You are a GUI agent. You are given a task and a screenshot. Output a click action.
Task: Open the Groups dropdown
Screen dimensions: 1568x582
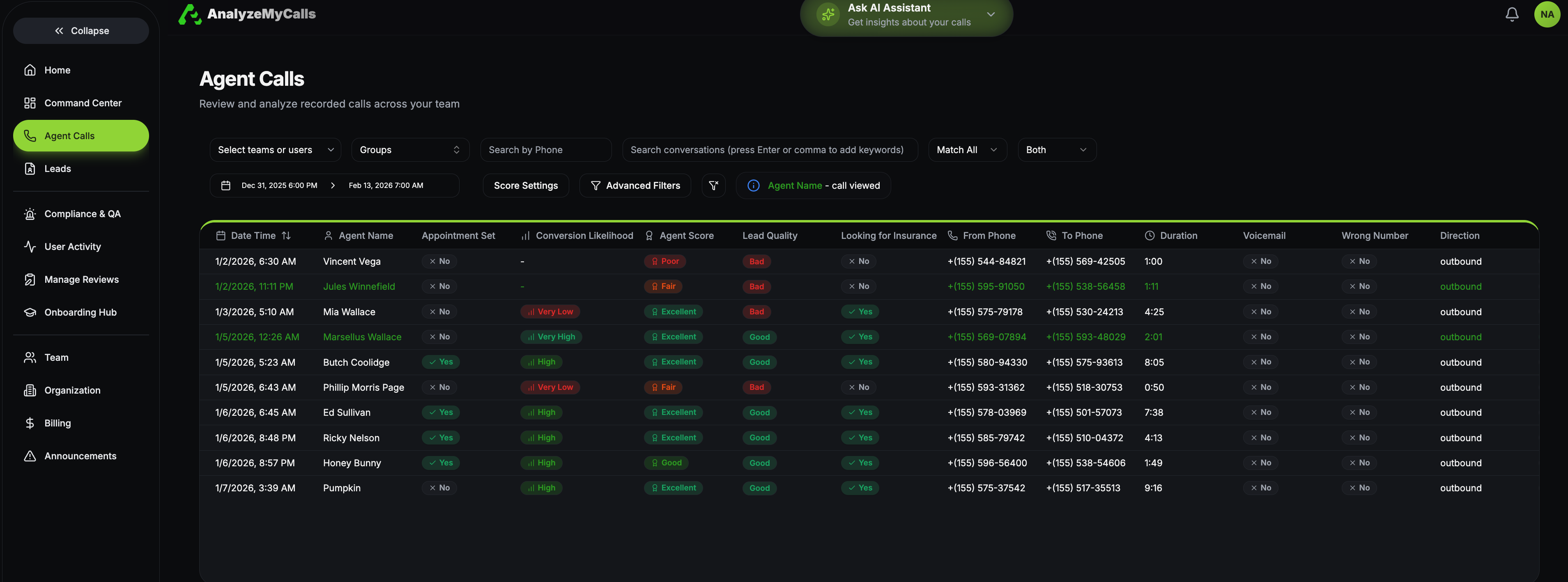(x=409, y=150)
